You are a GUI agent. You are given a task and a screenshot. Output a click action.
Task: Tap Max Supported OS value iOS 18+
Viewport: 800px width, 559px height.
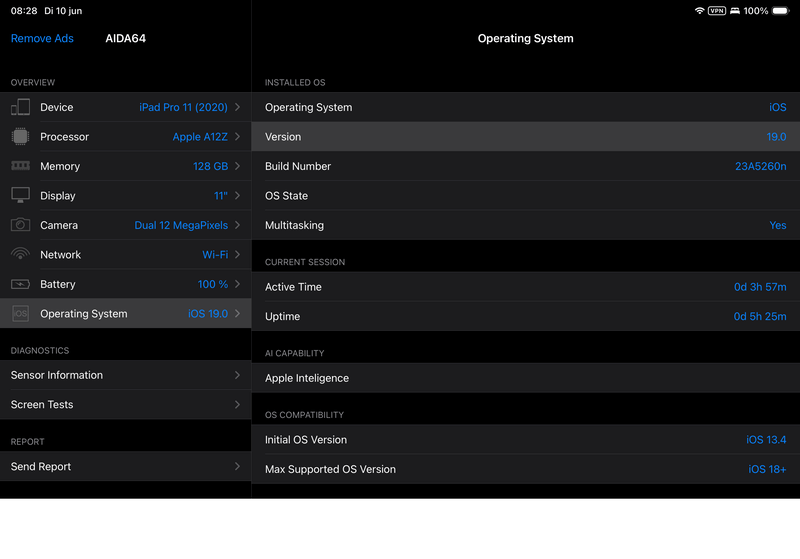coord(767,469)
